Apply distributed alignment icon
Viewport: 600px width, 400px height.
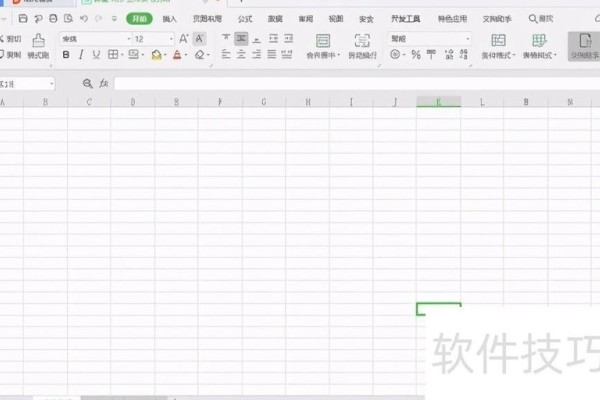click(287, 55)
